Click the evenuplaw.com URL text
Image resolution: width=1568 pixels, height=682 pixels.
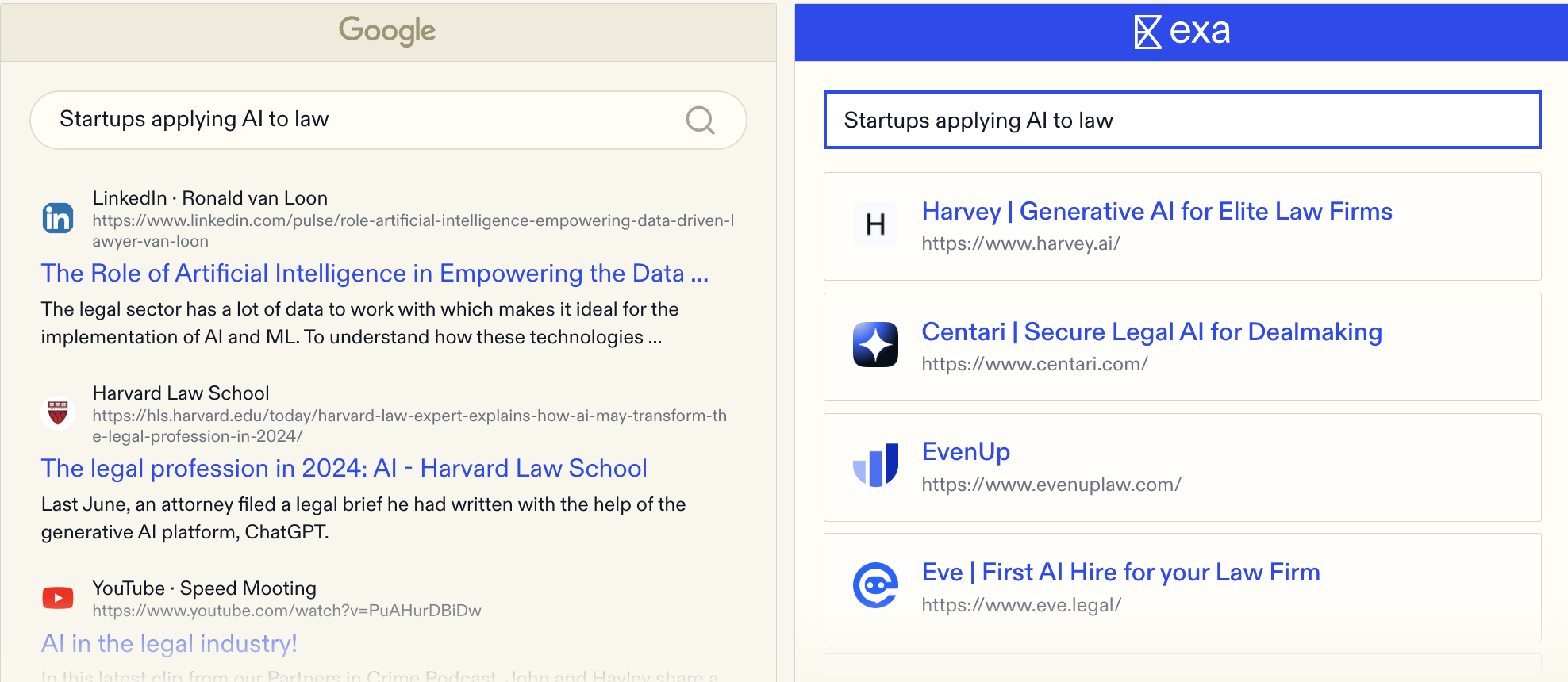1051,485
